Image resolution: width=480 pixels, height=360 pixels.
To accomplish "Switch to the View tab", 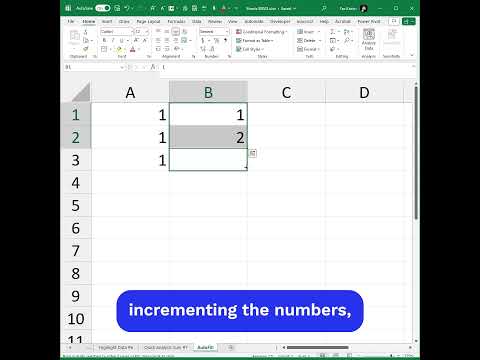I will [x=233, y=21].
